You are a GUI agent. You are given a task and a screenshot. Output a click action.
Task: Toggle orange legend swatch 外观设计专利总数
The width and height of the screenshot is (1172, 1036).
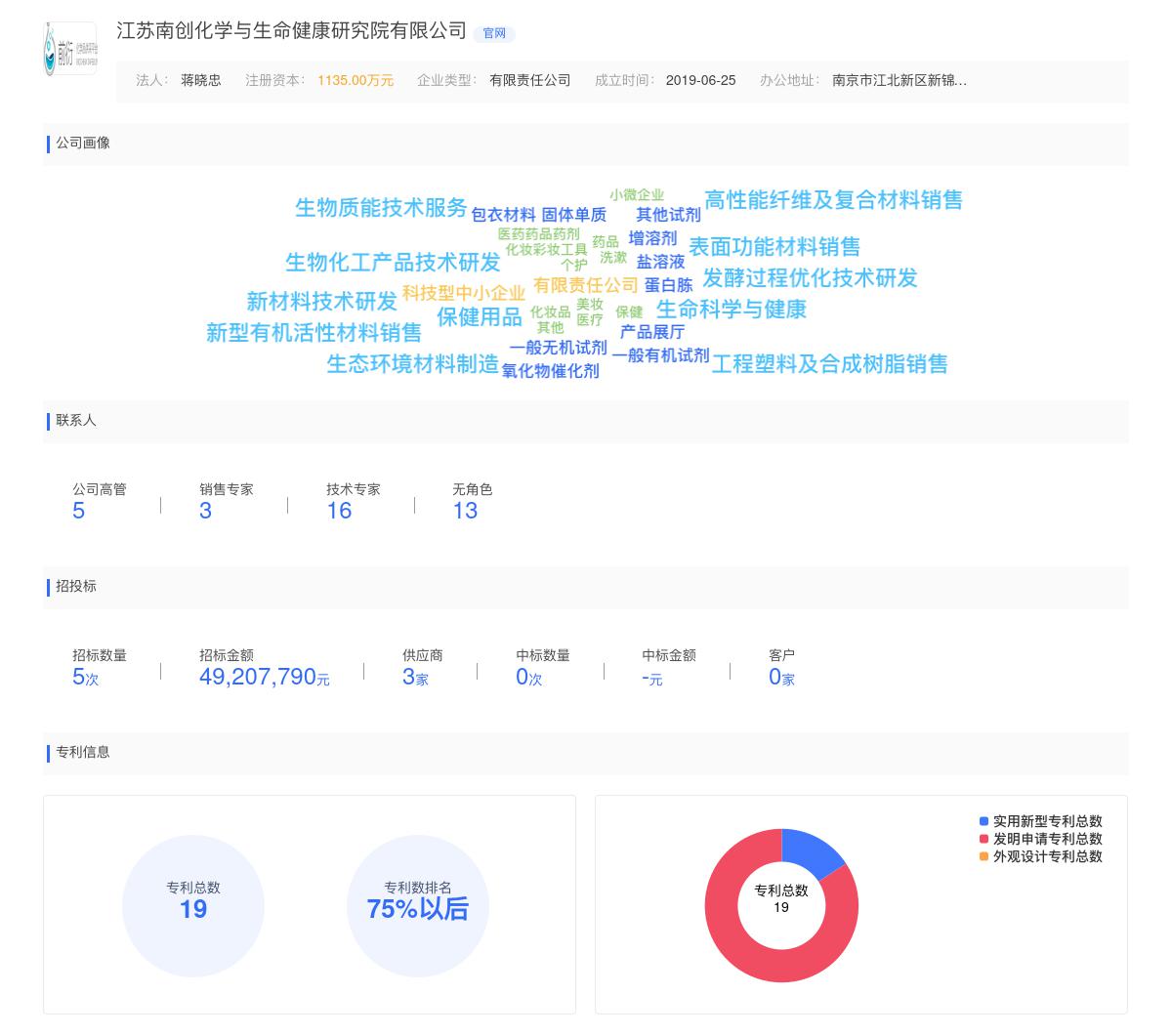point(984,856)
